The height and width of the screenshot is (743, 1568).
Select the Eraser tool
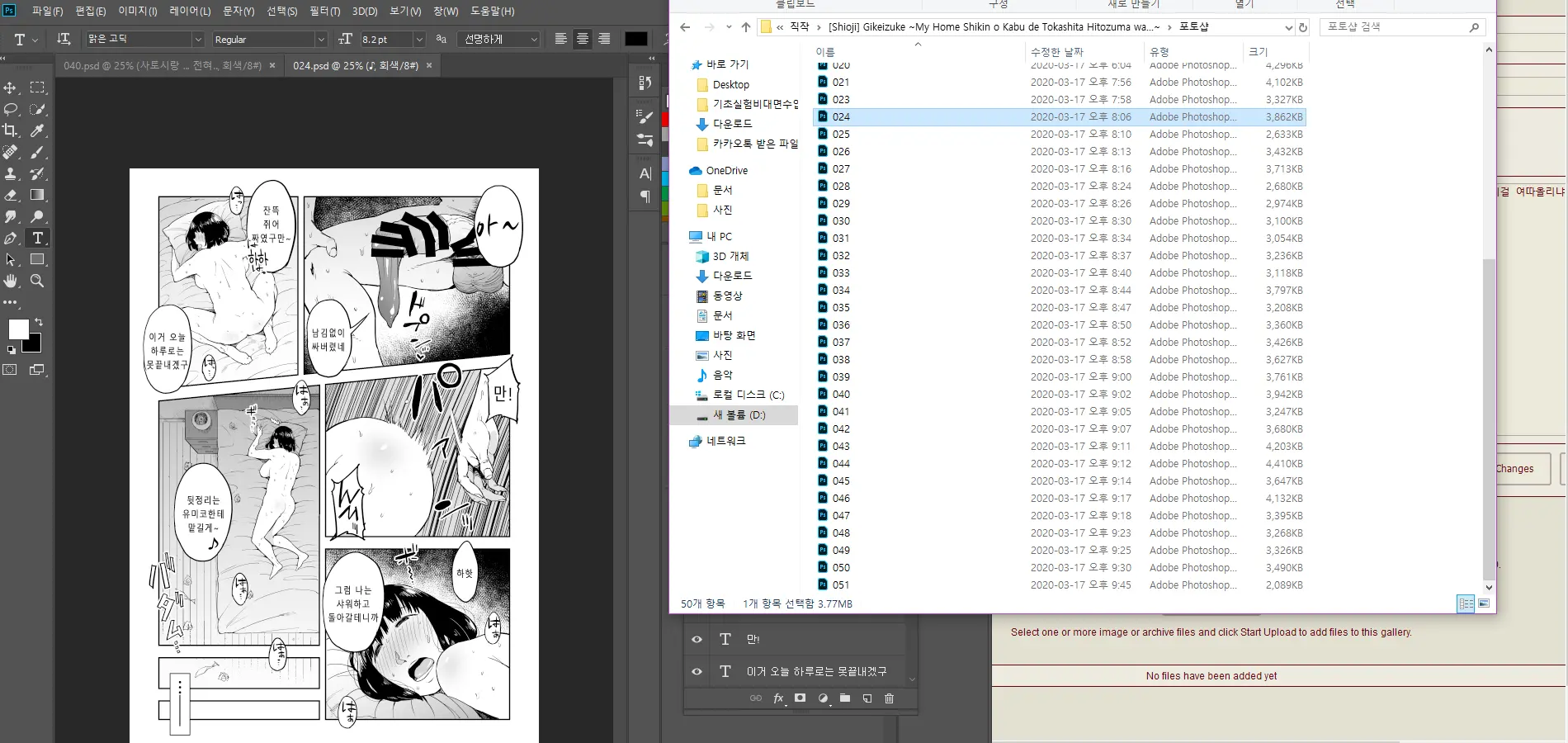(11, 195)
